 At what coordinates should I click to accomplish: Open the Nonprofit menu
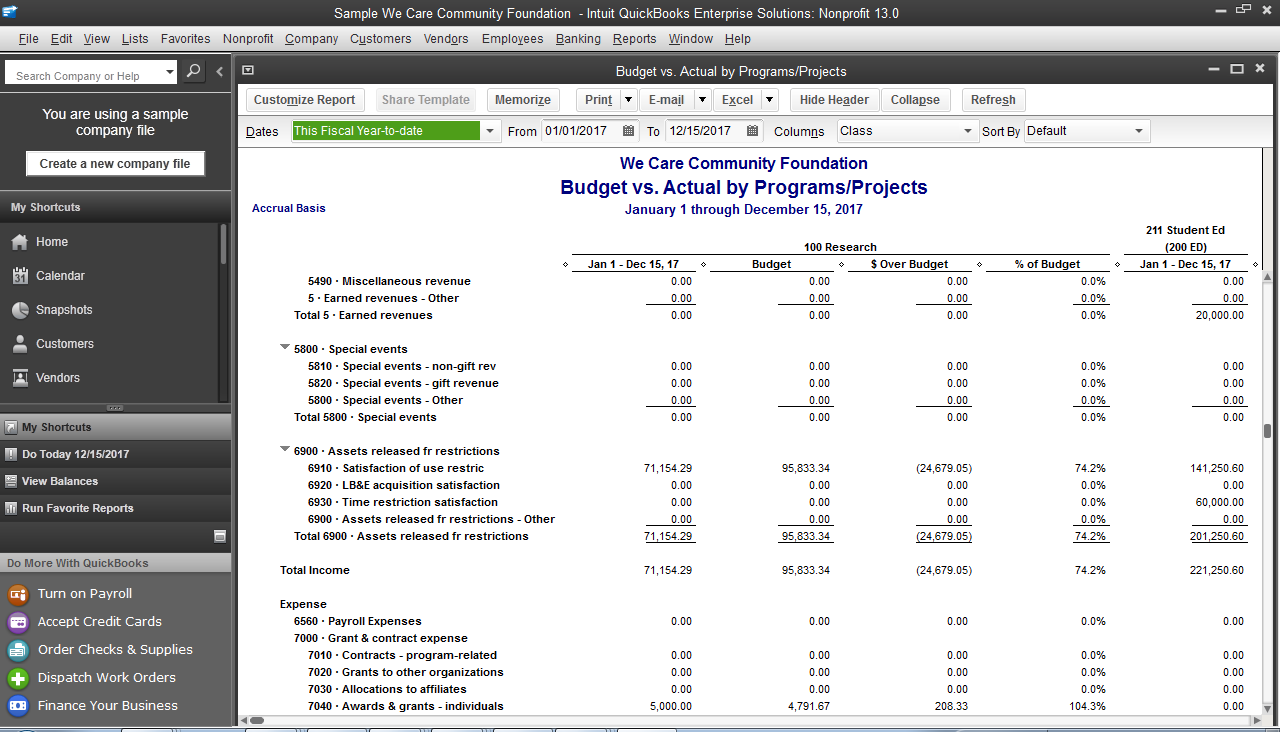pyautogui.click(x=248, y=39)
